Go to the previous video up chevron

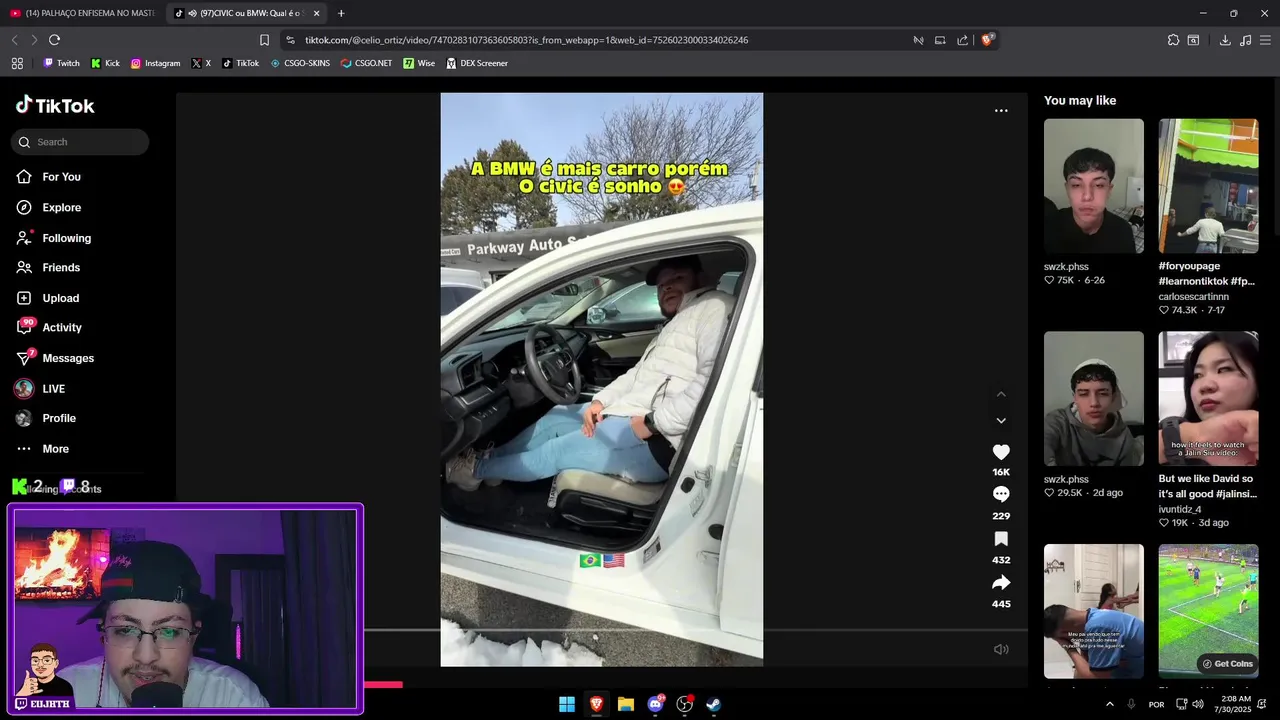coord(1001,394)
